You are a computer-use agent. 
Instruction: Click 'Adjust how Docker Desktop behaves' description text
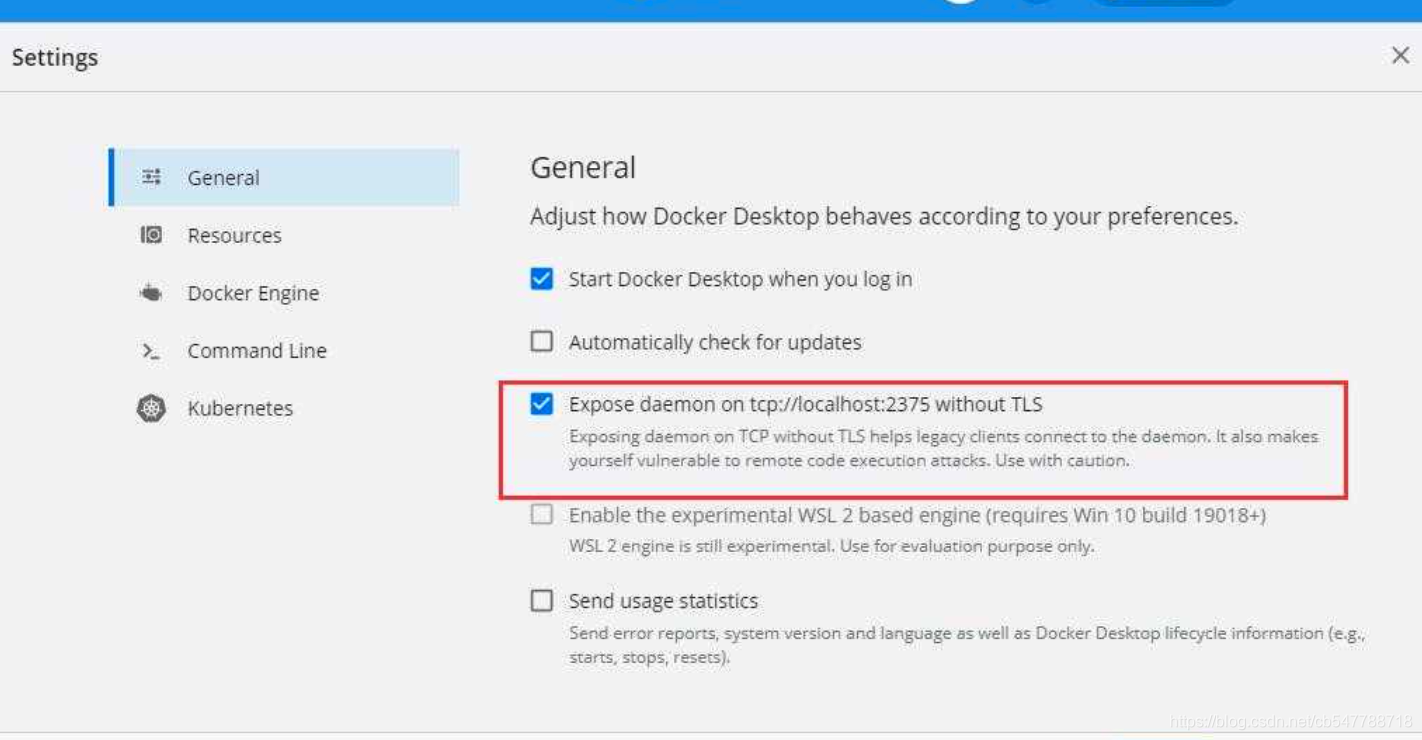884,217
